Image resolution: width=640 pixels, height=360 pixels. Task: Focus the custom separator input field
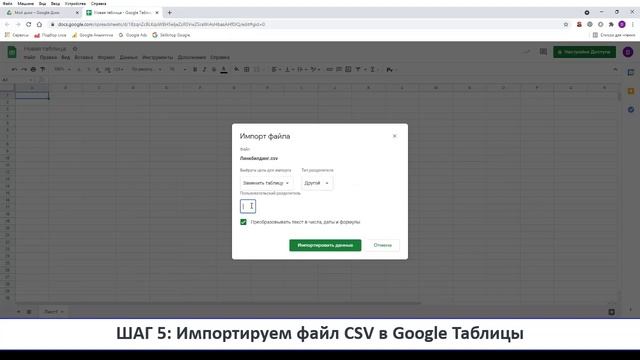248,206
